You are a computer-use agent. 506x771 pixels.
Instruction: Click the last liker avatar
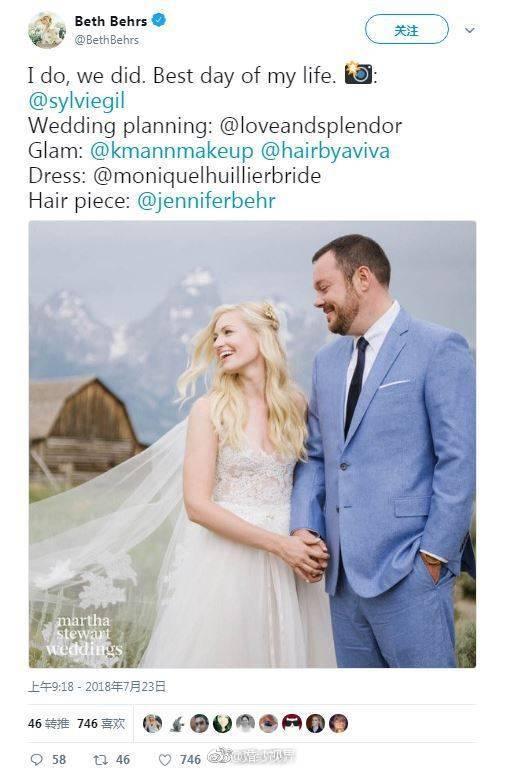click(338, 723)
